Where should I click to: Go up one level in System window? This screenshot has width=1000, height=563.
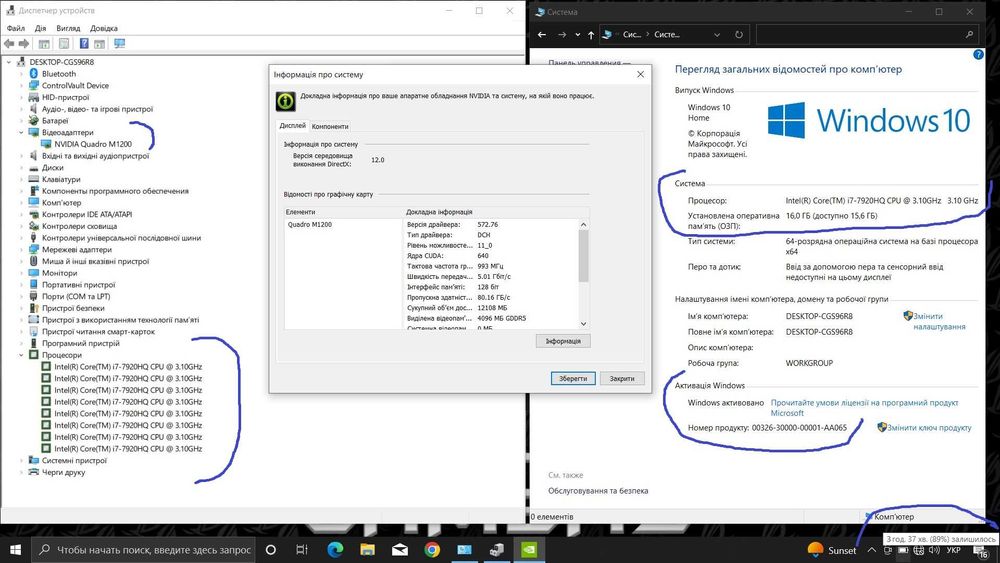tap(591, 34)
